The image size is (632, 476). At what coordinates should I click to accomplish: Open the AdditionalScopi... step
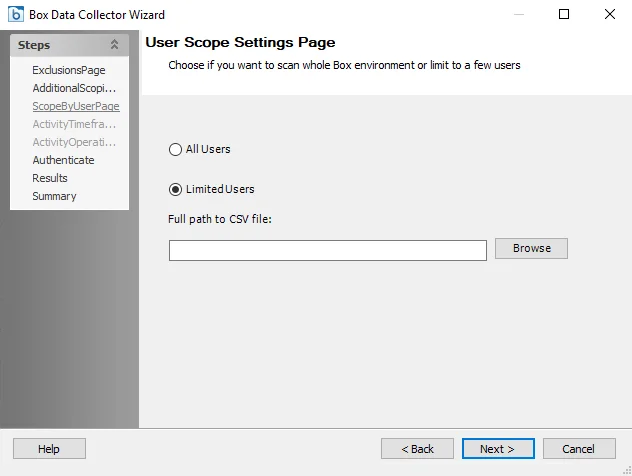pyautogui.click(x=74, y=88)
